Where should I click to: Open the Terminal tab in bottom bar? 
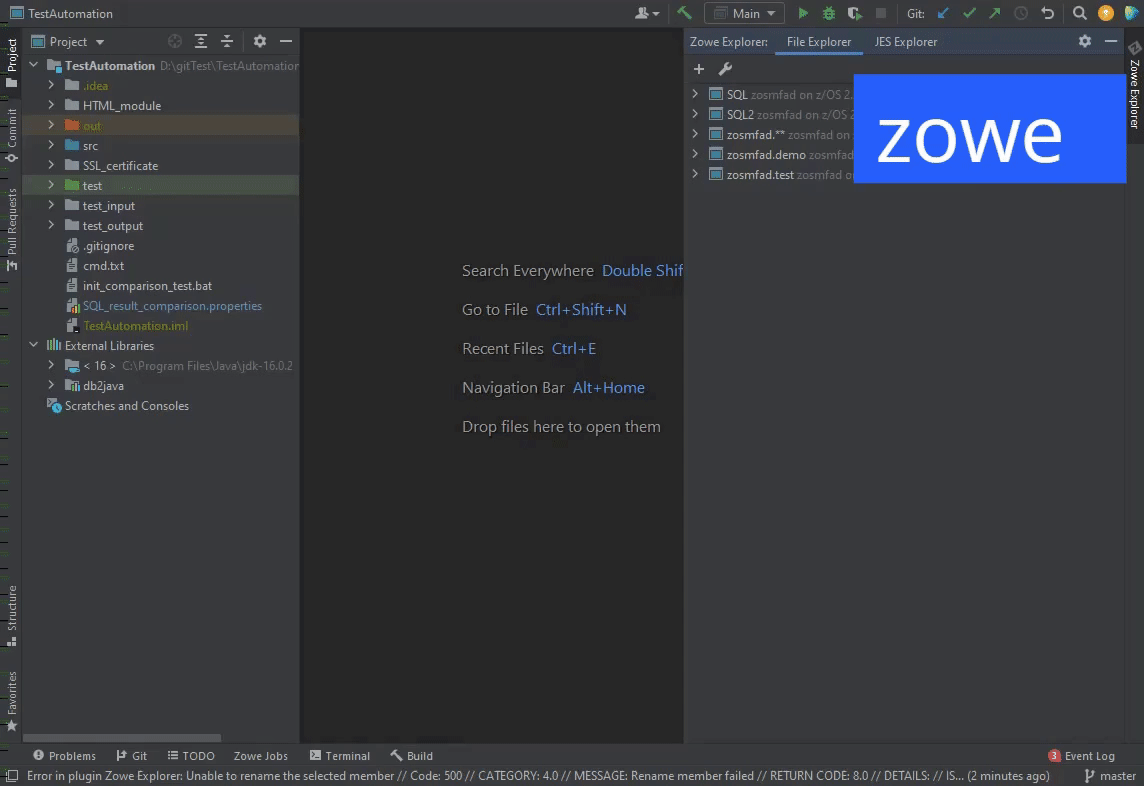point(339,756)
